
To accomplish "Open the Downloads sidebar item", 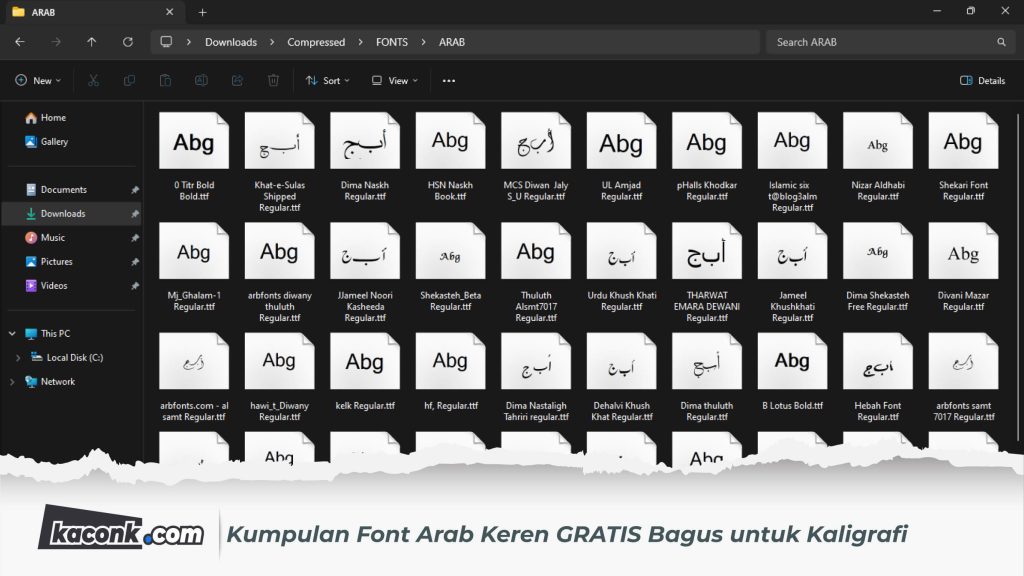I will [72, 214].
